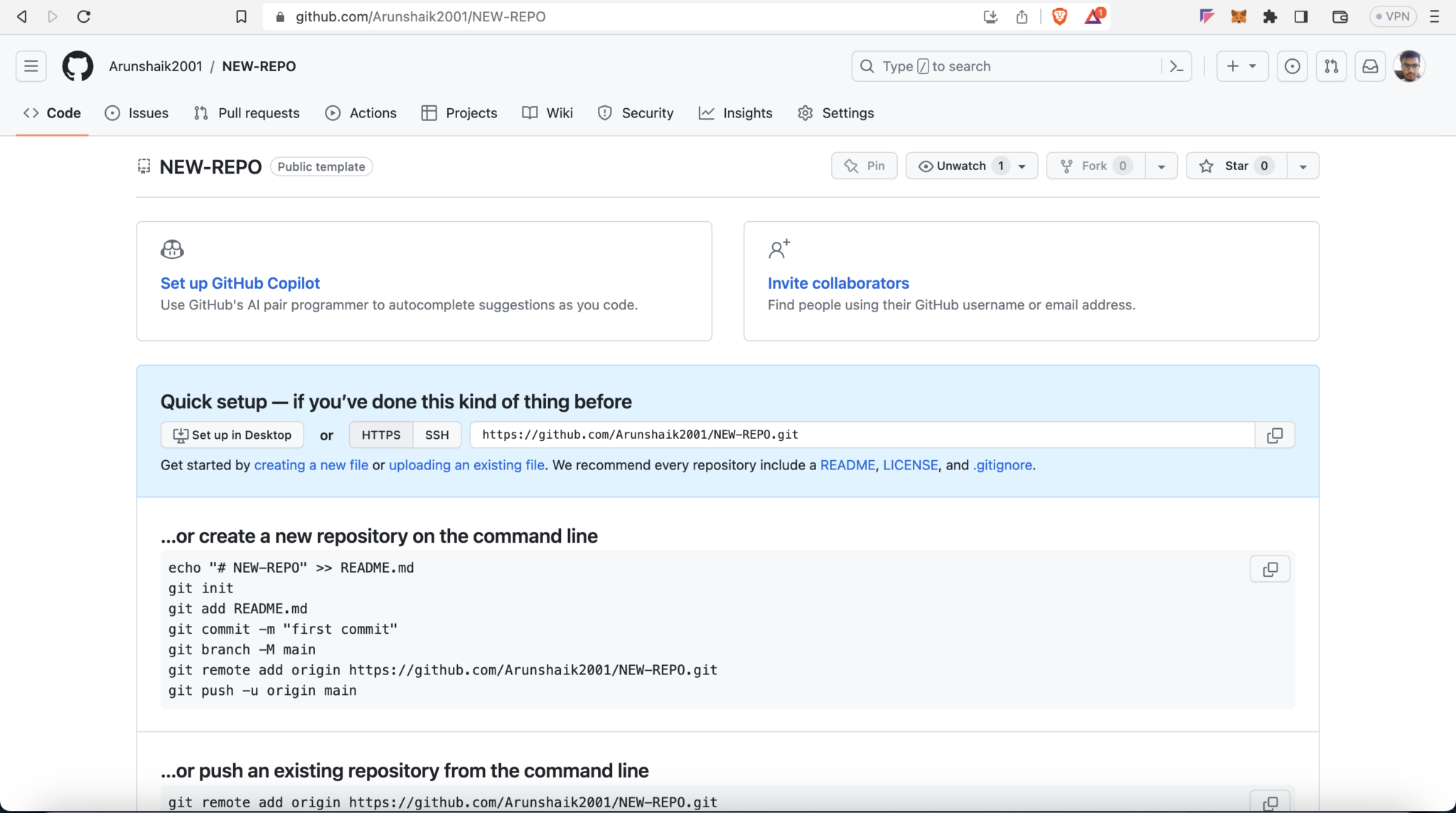Copy the repository HTTPS URL
This screenshot has height=813, width=1456.
(1275, 435)
